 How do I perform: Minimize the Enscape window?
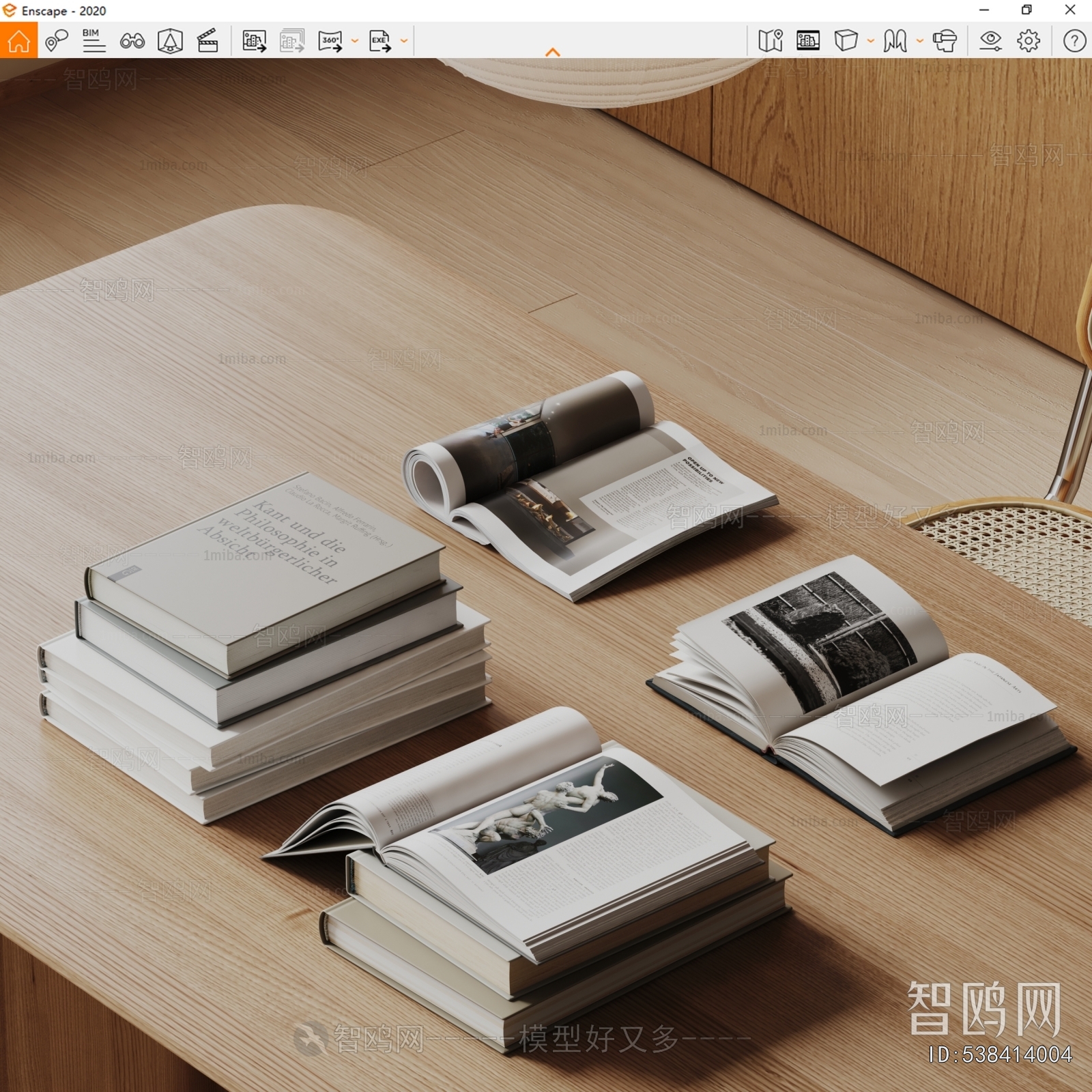click(x=983, y=10)
